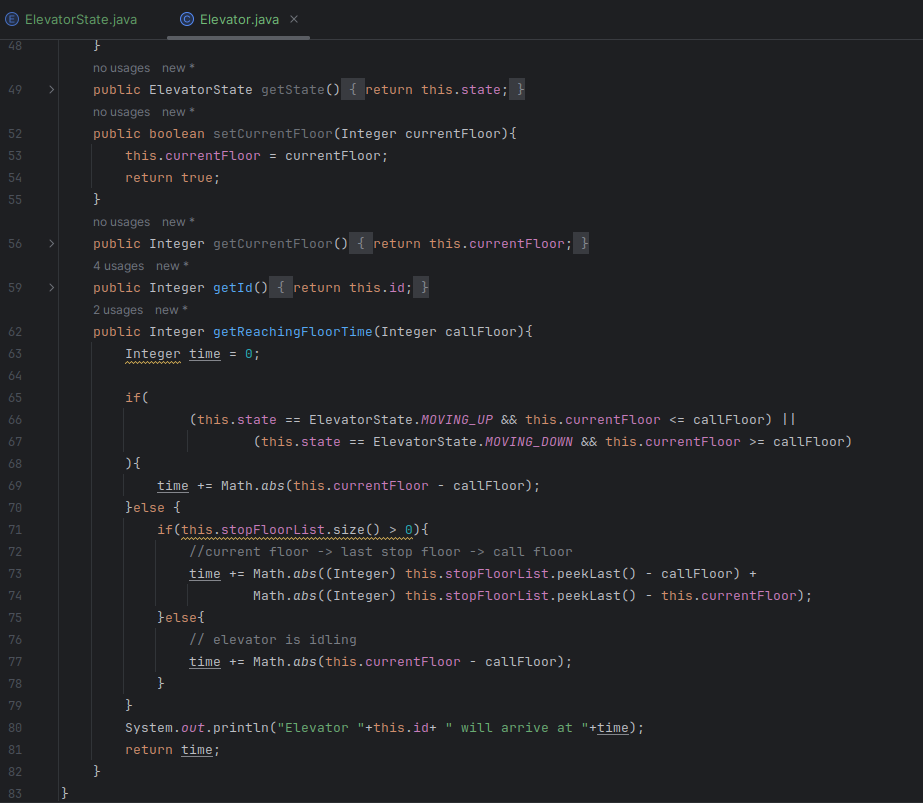Click 'Math.abs' call on line 69
This screenshot has height=803, width=923.
[x=253, y=486]
